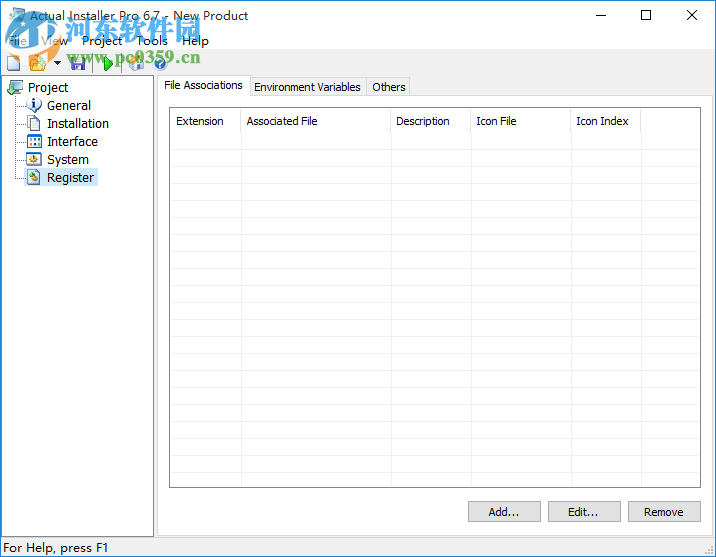Screen dimensions: 716x557
Task: Minimize the Actual Installer window
Action: tap(601, 16)
